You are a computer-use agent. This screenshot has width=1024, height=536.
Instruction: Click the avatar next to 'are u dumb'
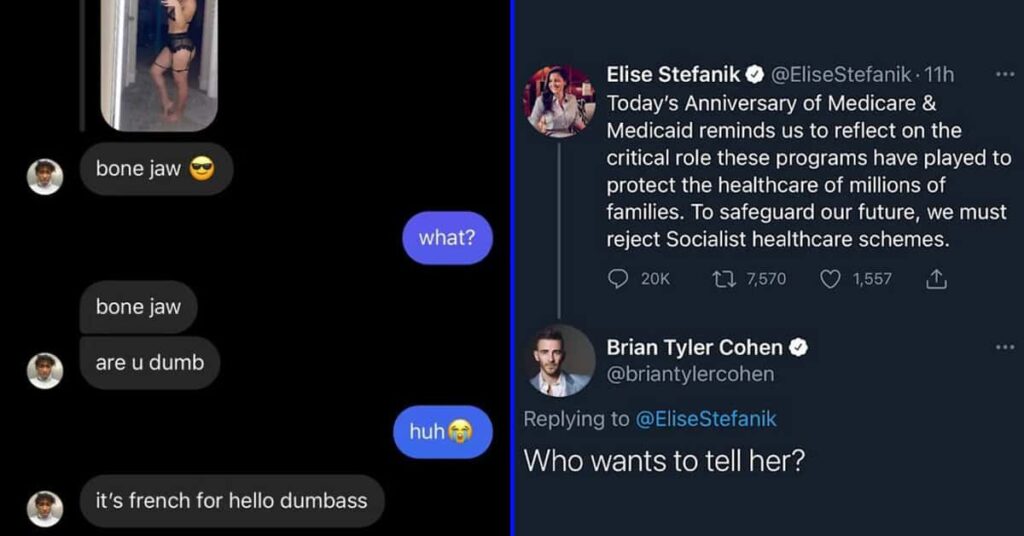tap(45, 371)
